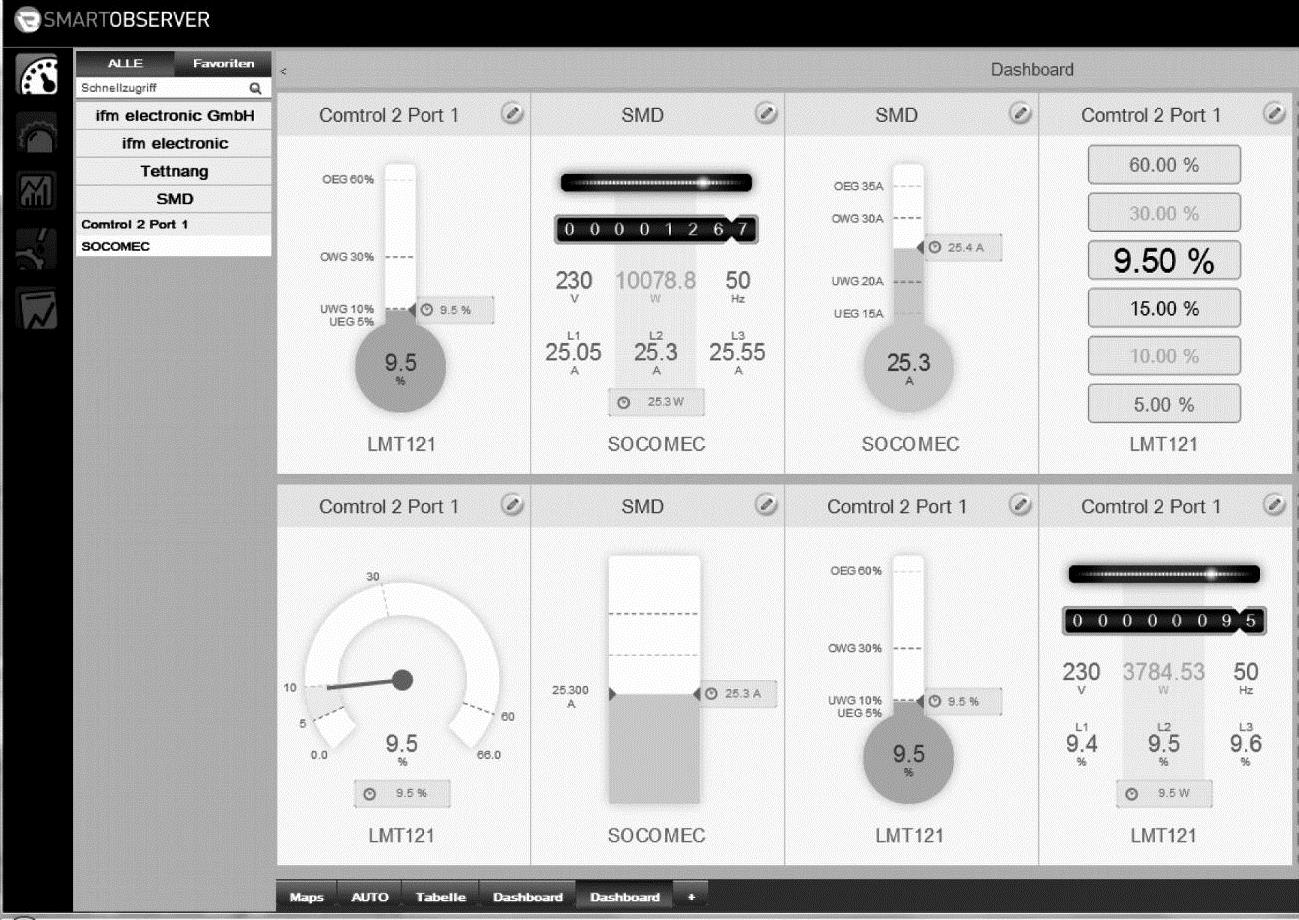Screen dimensions: 1299x920
Task: Click the 15.00 % value box
Action: [1164, 308]
